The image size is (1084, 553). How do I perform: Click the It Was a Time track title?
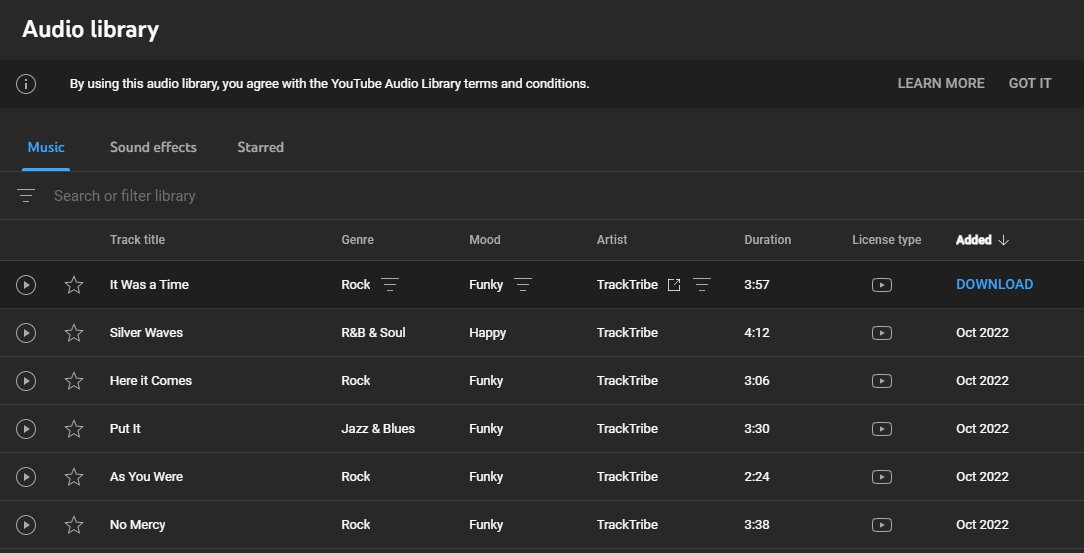[x=149, y=285]
